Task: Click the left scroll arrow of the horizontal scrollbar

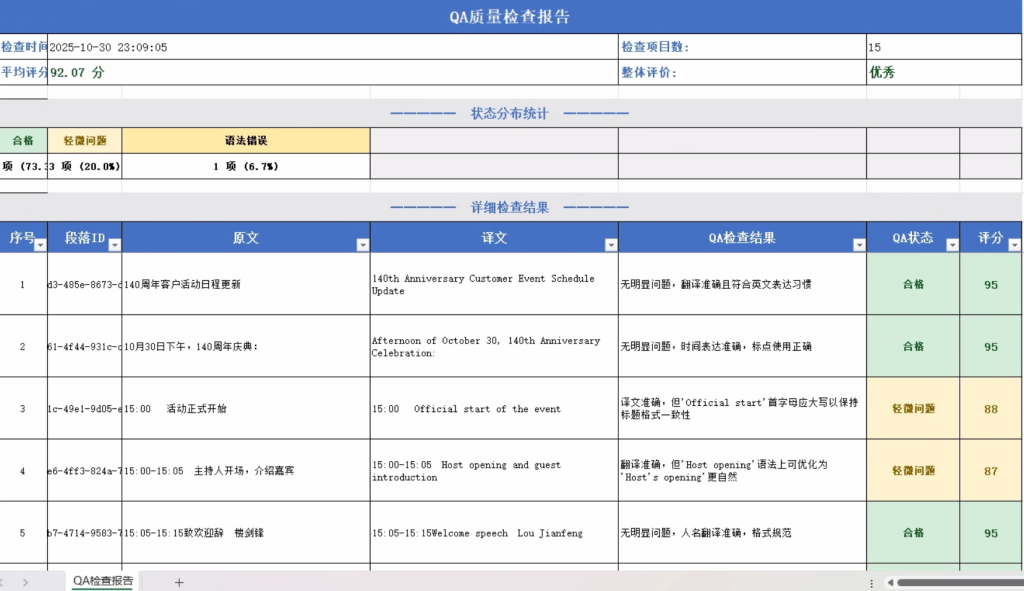Action: pos(890,583)
